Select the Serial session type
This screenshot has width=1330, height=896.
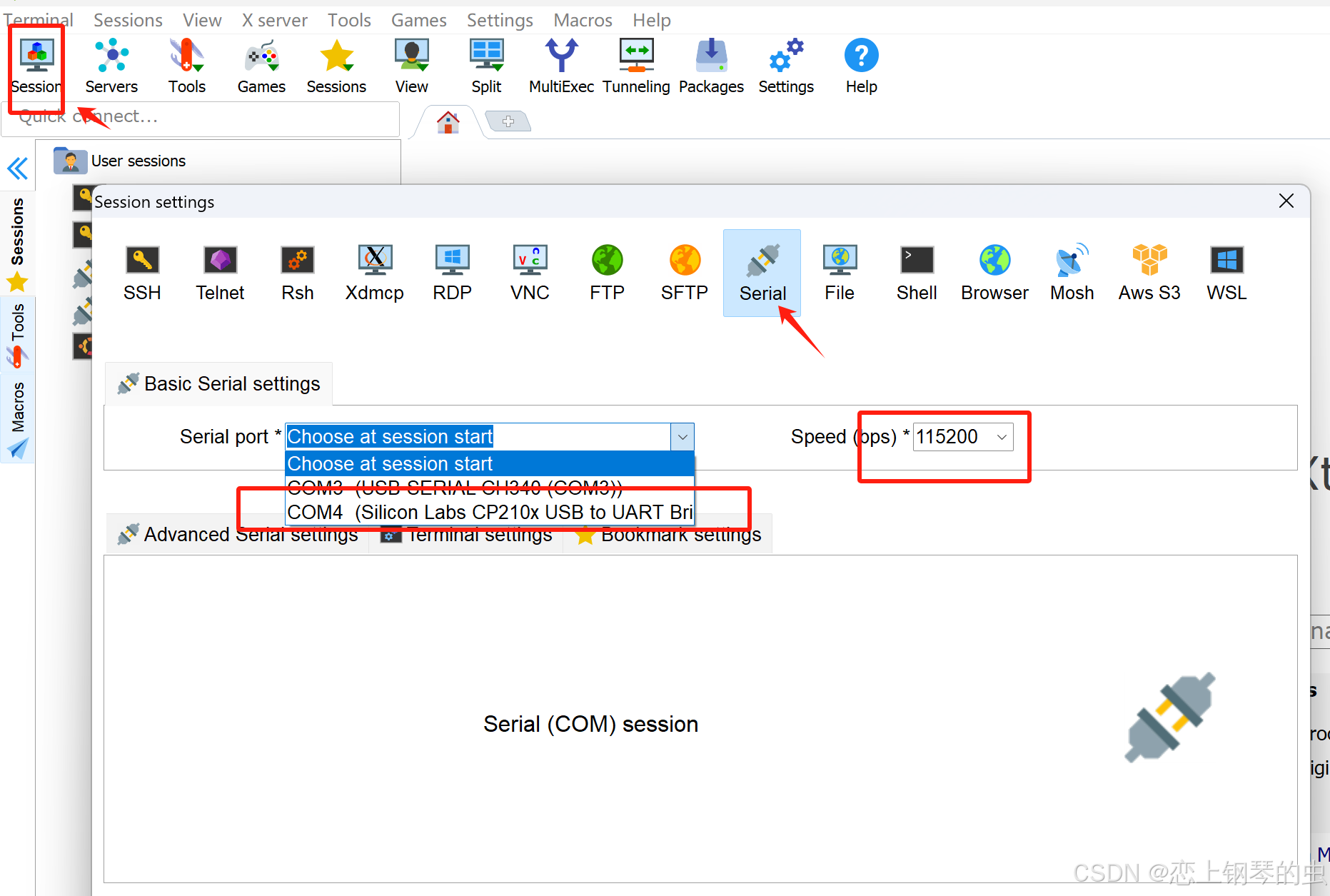click(762, 273)
